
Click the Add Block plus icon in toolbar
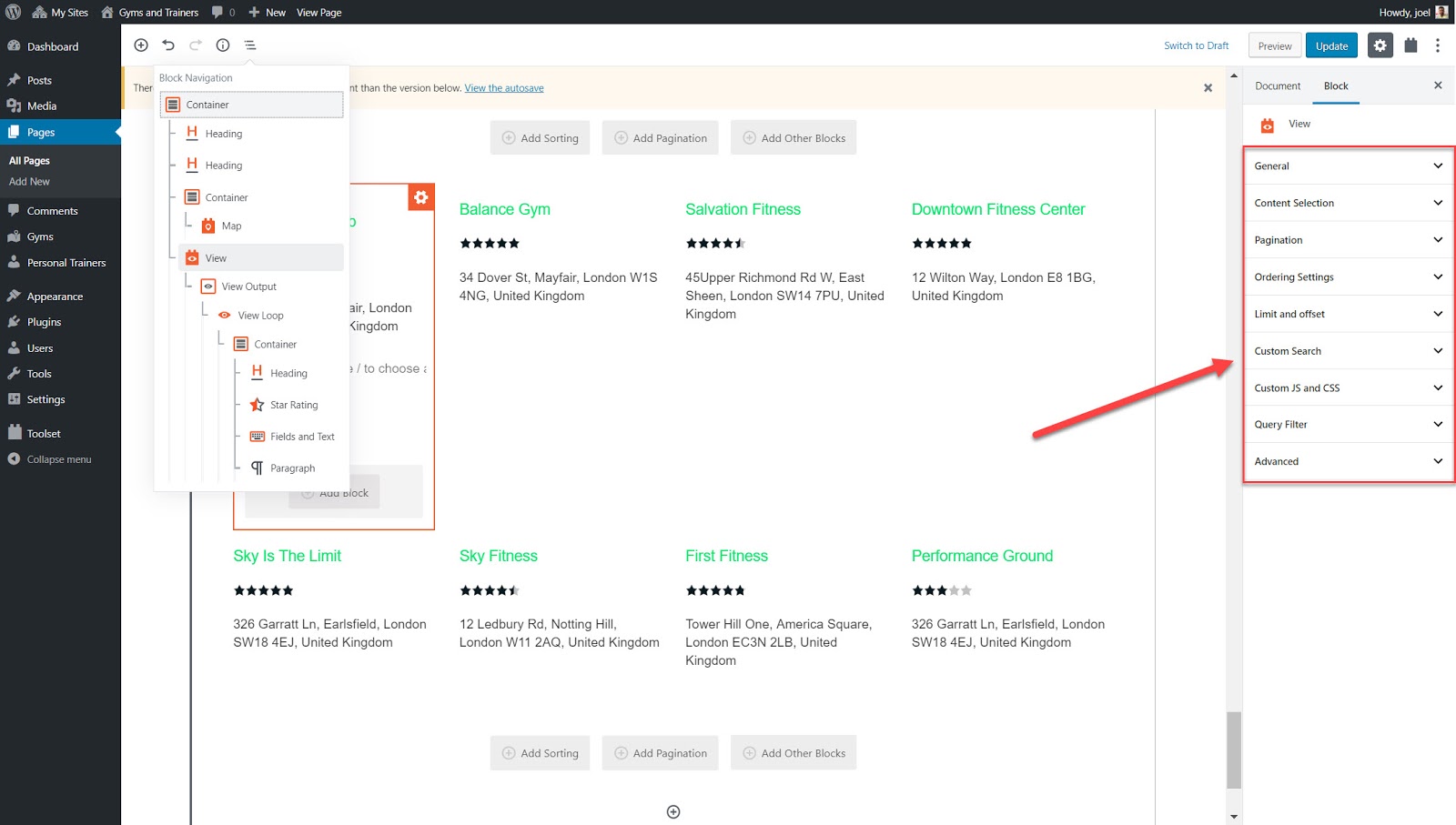point(141,45)
